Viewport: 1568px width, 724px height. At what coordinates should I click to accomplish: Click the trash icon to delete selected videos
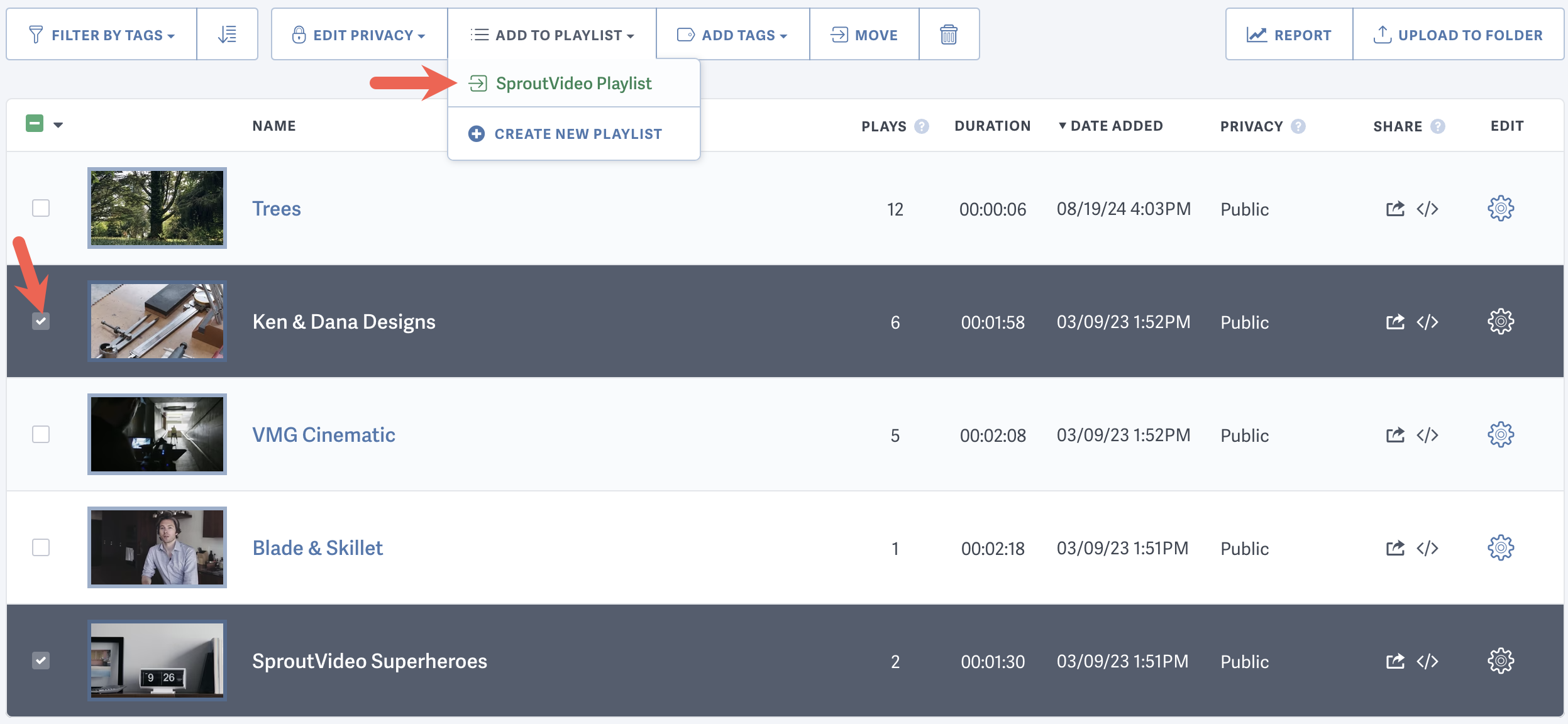point(949,35)
